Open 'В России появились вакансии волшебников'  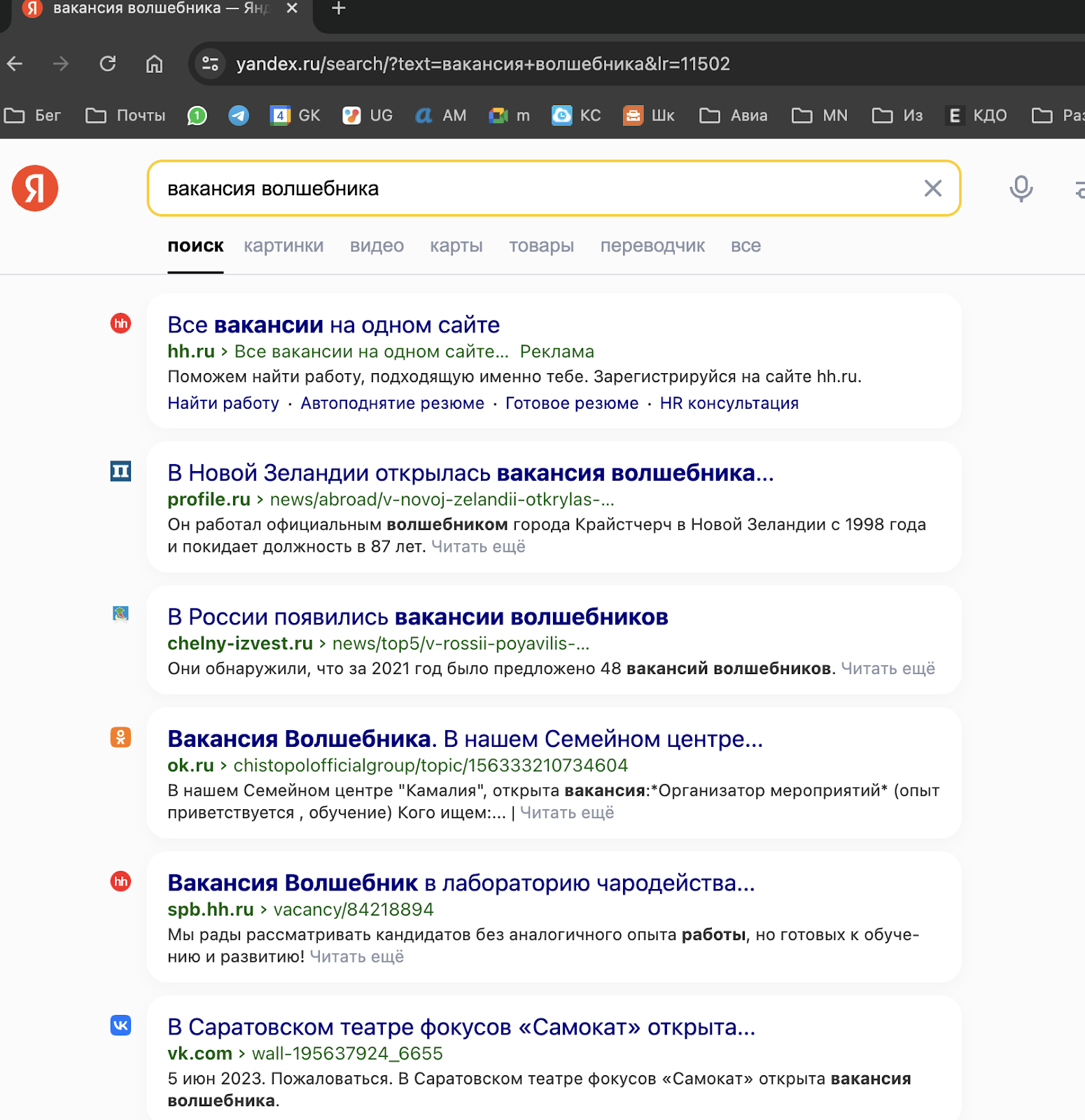(418, 617)
